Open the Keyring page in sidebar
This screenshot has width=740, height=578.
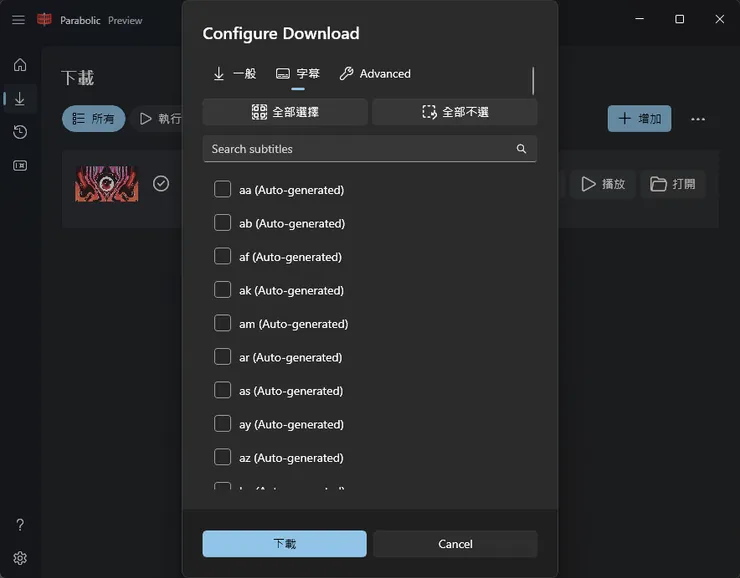tap(20, 166)
